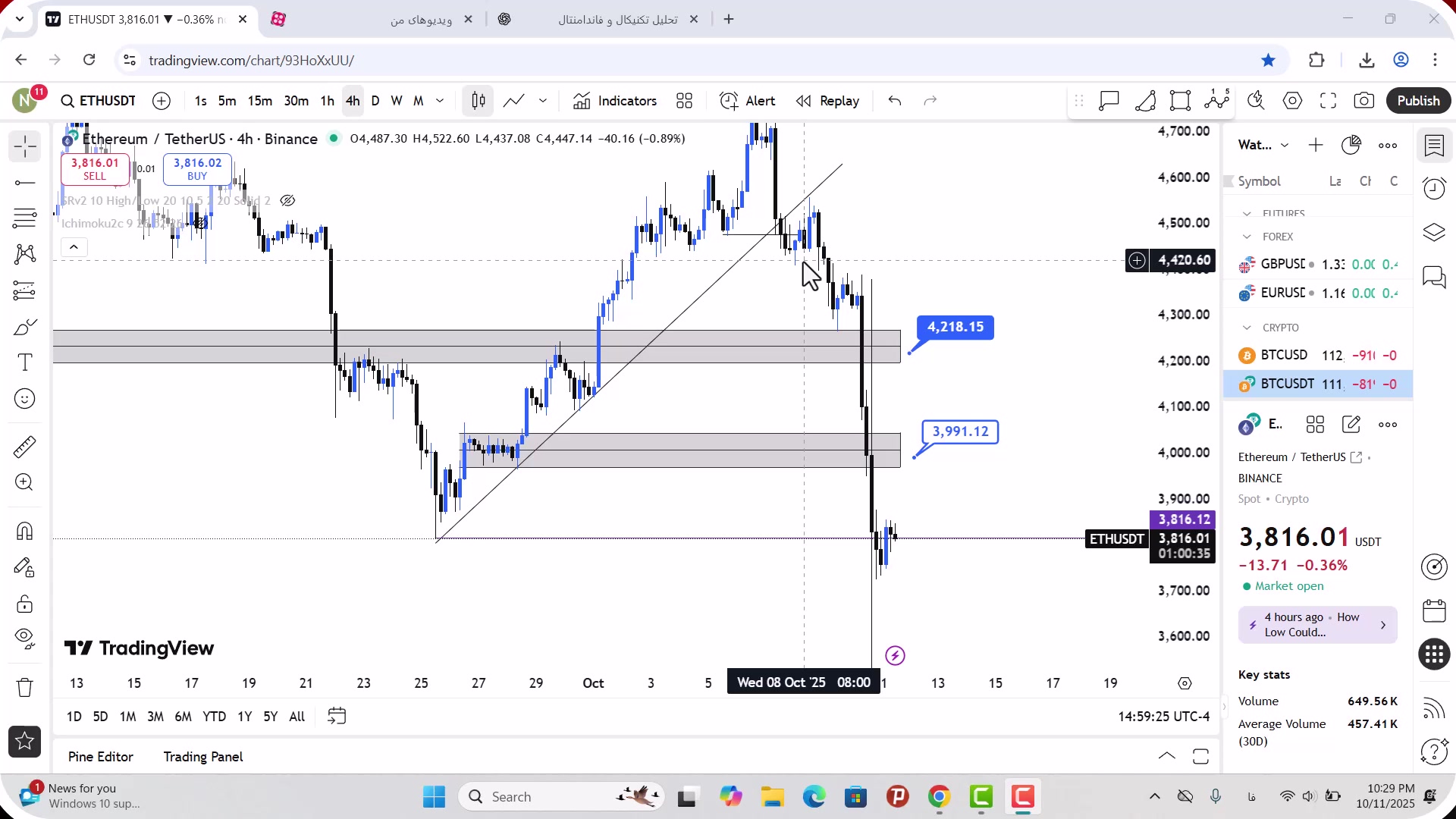This screenshot has width=1456, height=819.
Task: Open the alerts clock sidebar icon
Action: (x=1434, y=188)
